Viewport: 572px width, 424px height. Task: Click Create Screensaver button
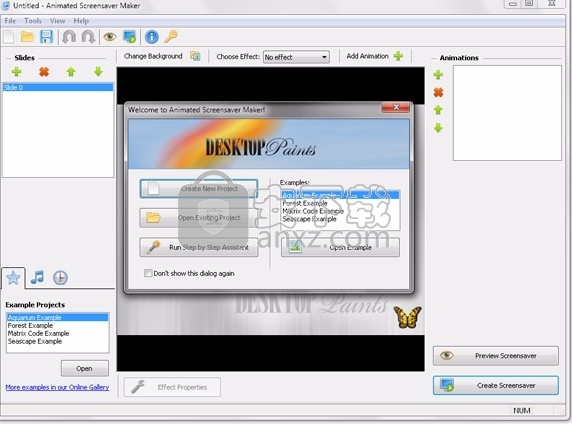(x=496, y=385)
